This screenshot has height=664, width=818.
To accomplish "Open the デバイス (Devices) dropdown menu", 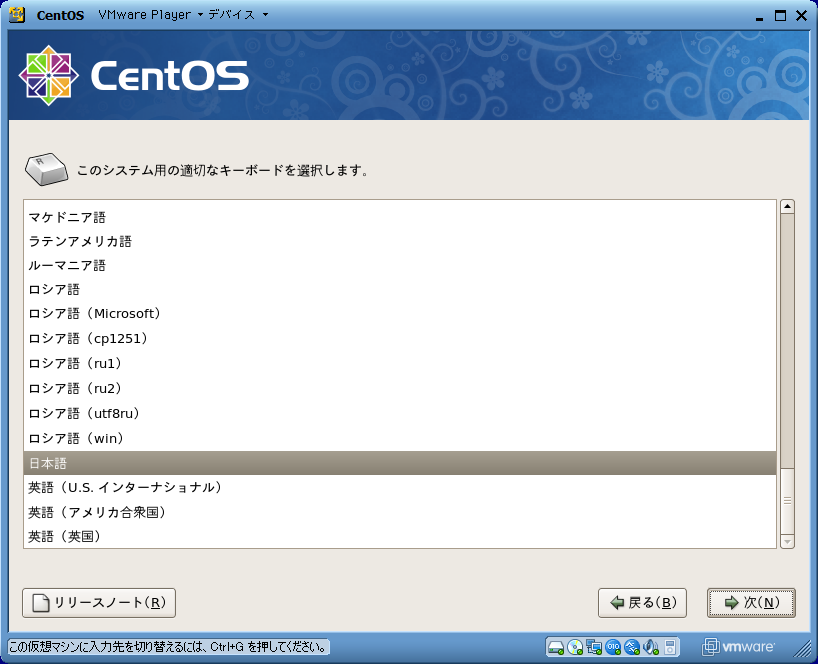I will pyautogui.click(x=237, y=15).
